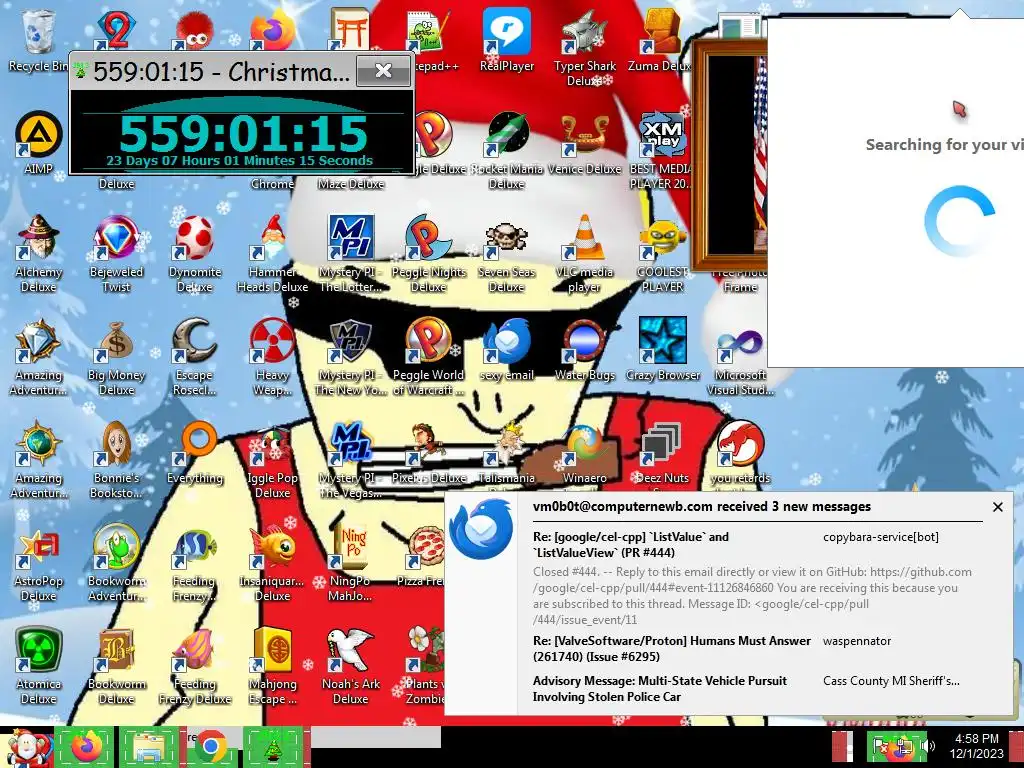Click the Cass County MI Sheriff's sender

(891, 680)
